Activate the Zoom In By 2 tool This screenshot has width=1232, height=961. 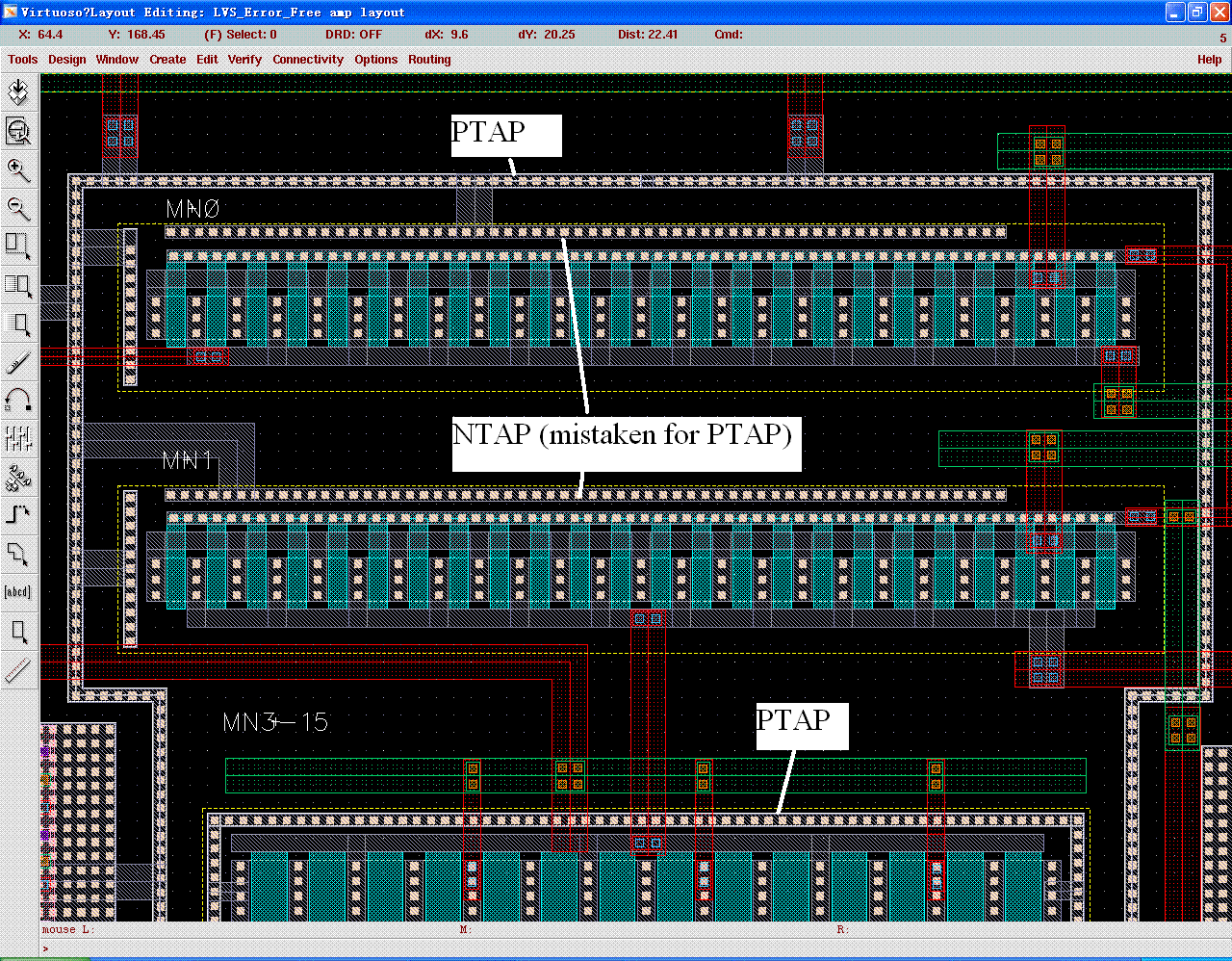pyautogui.click(x=18, y=170)
